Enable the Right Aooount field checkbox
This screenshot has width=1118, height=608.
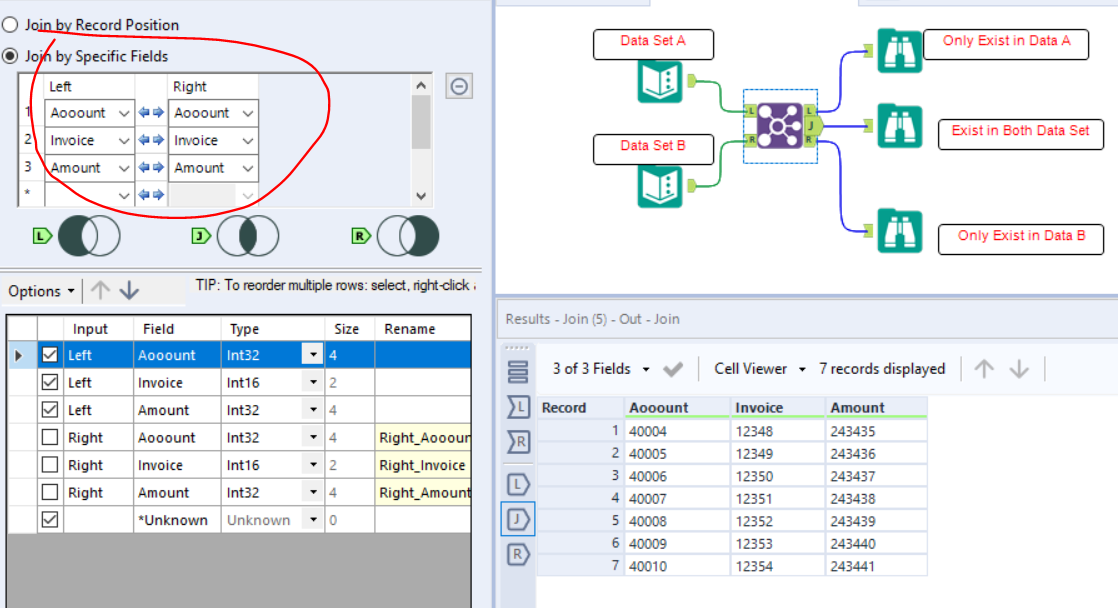[x=48, y=437]
